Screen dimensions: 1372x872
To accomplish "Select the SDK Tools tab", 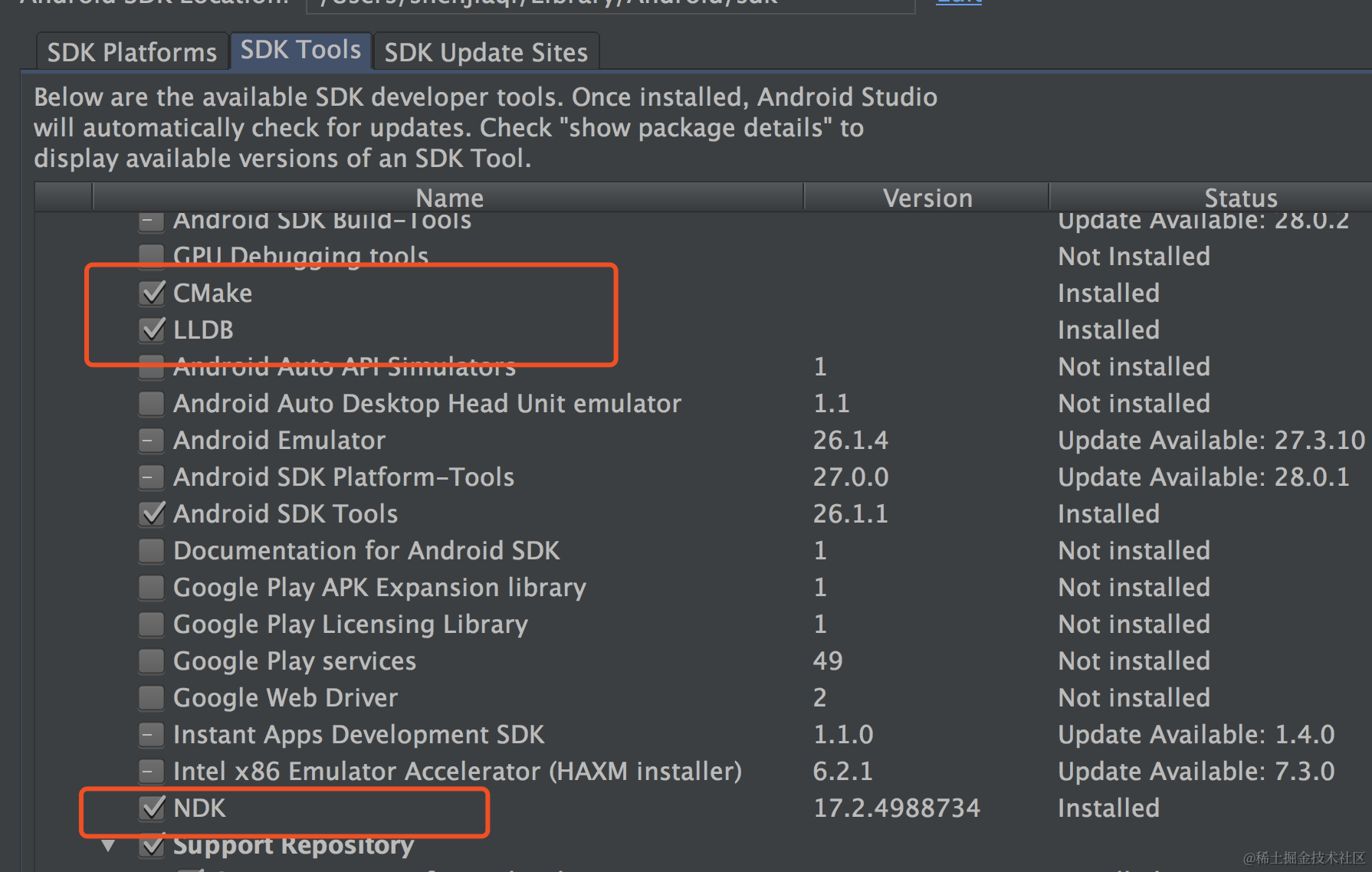I will 300,50.
